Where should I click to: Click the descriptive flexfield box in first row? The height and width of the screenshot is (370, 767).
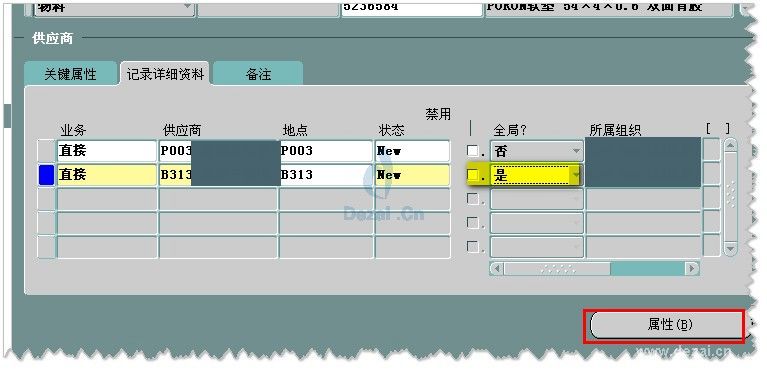point(712,150)
